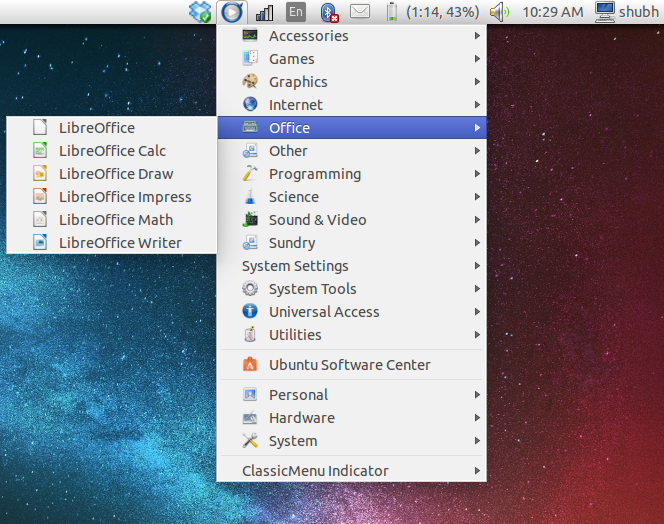Click the LibreOffice Writer document icon
This screenshot has width=664, height=524.
(40, 242)
